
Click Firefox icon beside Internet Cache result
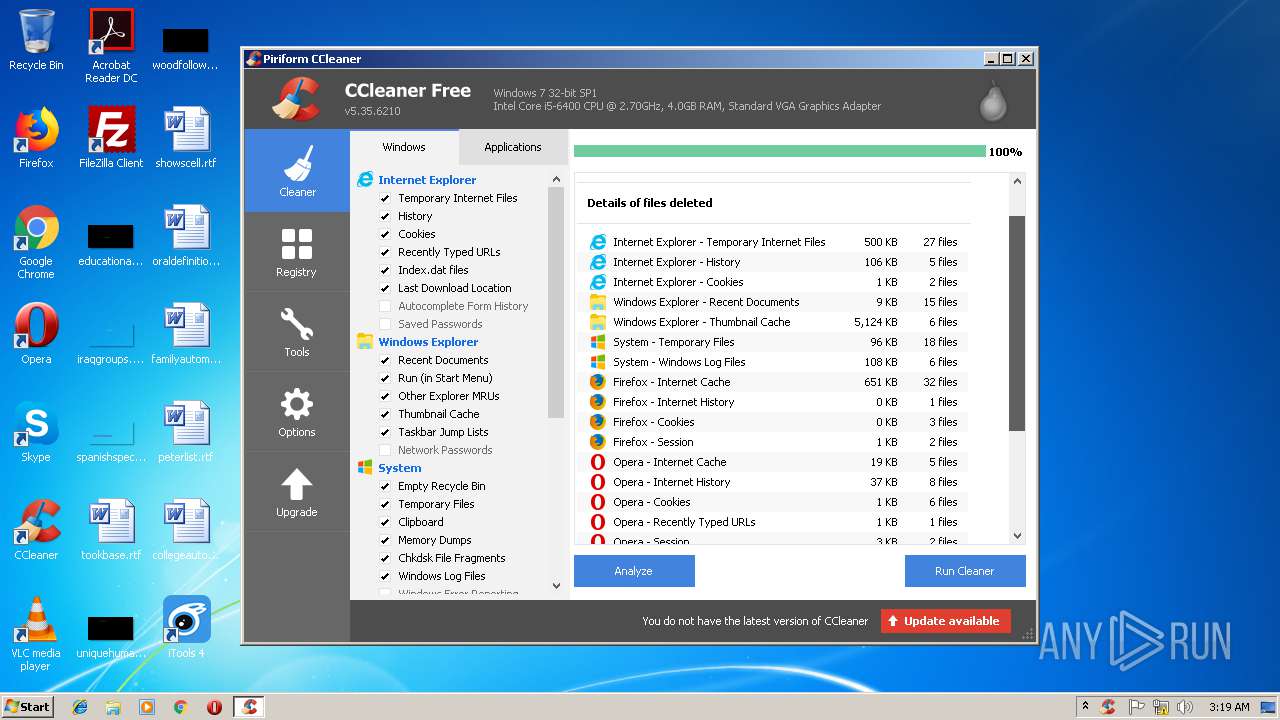[598, 382]
